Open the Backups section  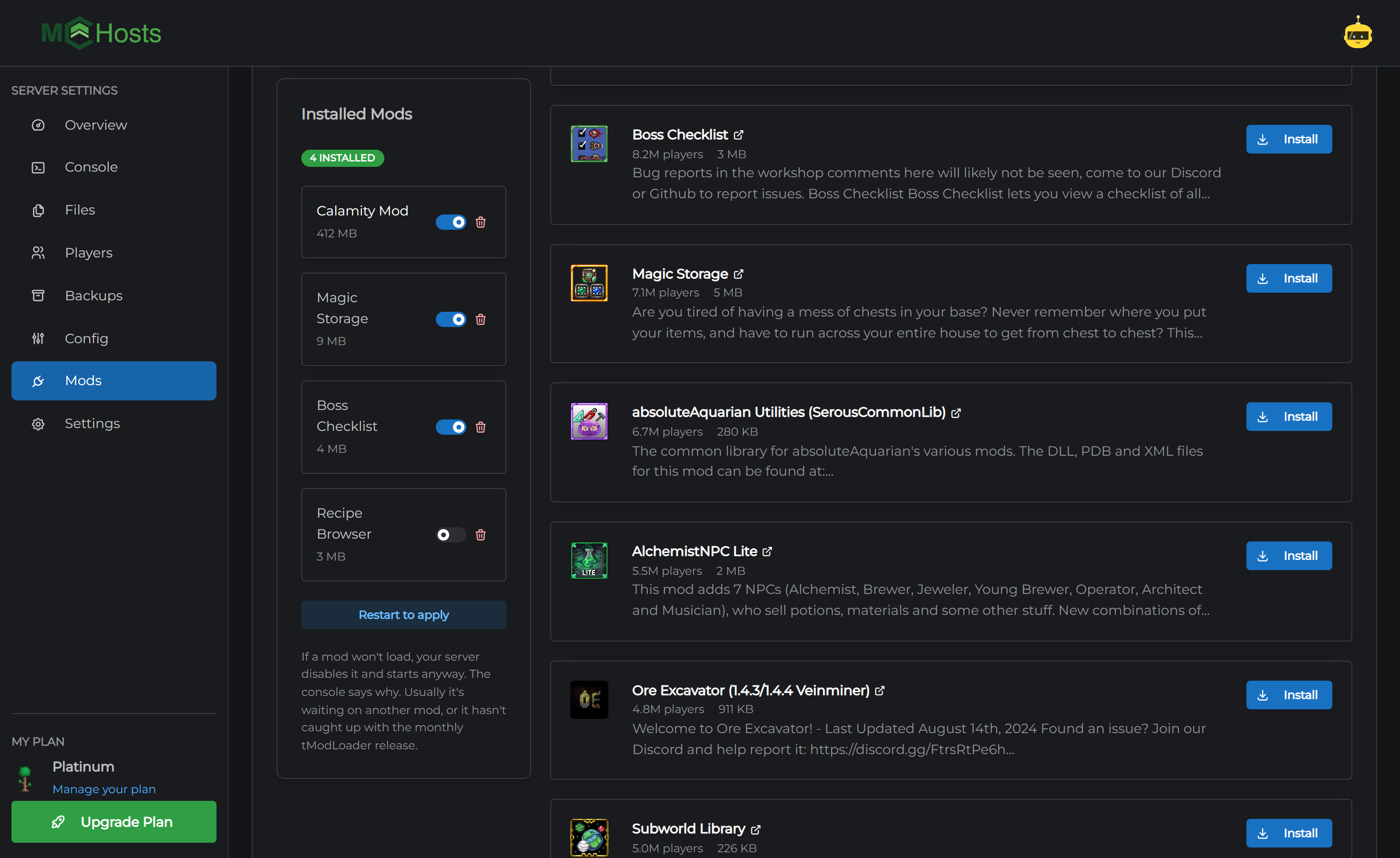pyautogui.click(x=113, y=296)
